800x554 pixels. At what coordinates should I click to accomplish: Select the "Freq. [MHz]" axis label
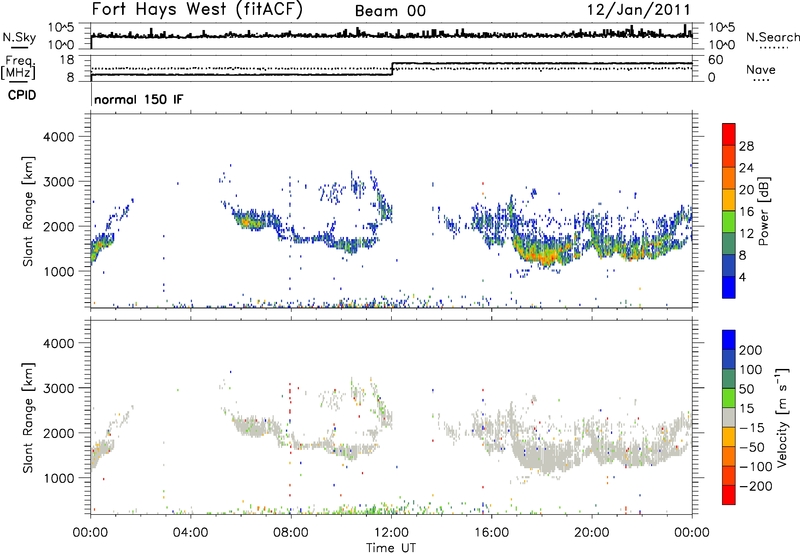tap(19, 67)
